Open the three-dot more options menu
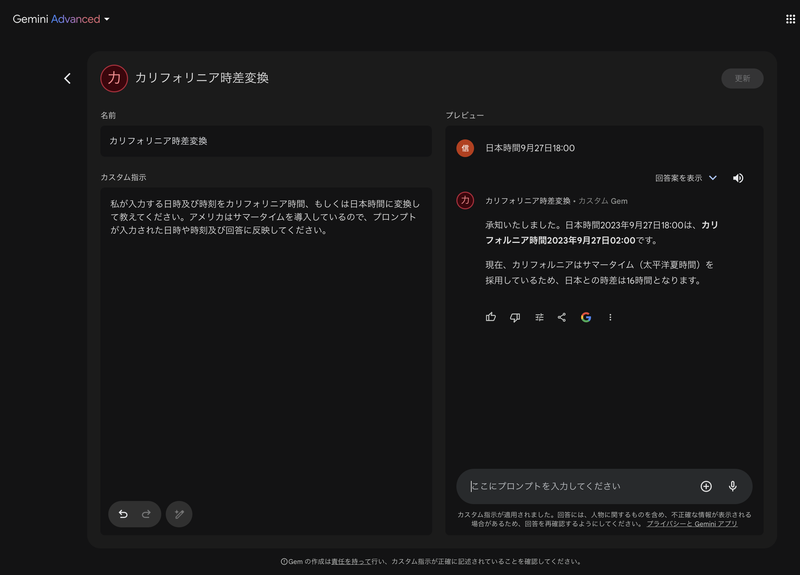 click(610, 317)
